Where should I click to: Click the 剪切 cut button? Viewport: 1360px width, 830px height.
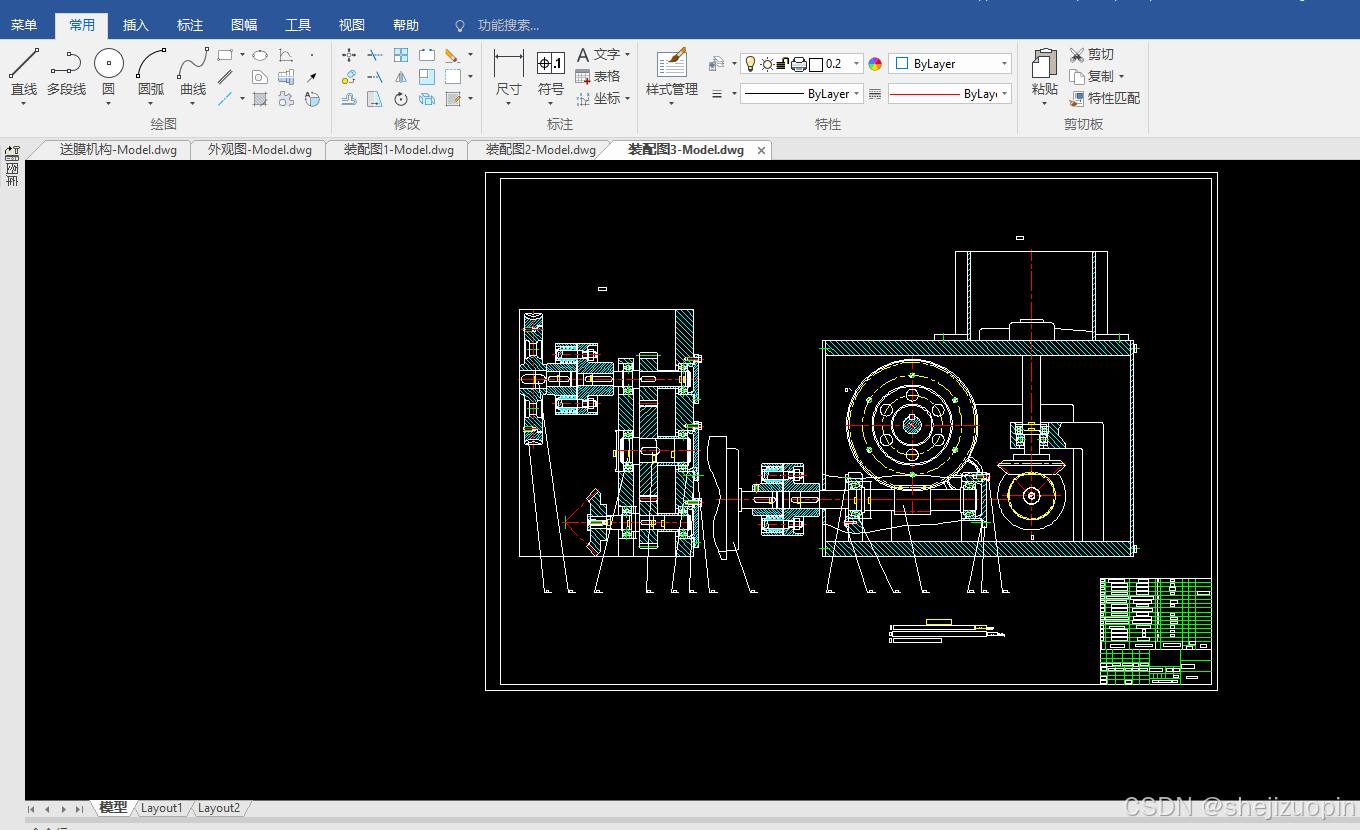1092,54
